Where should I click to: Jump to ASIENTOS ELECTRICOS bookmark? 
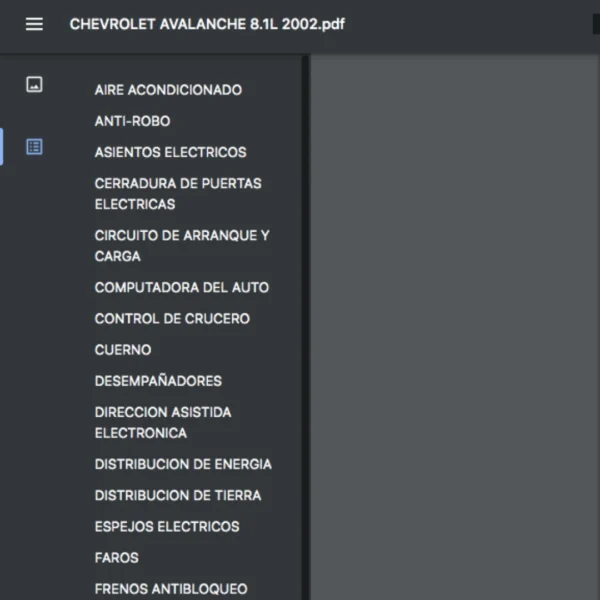pos(170,152)
